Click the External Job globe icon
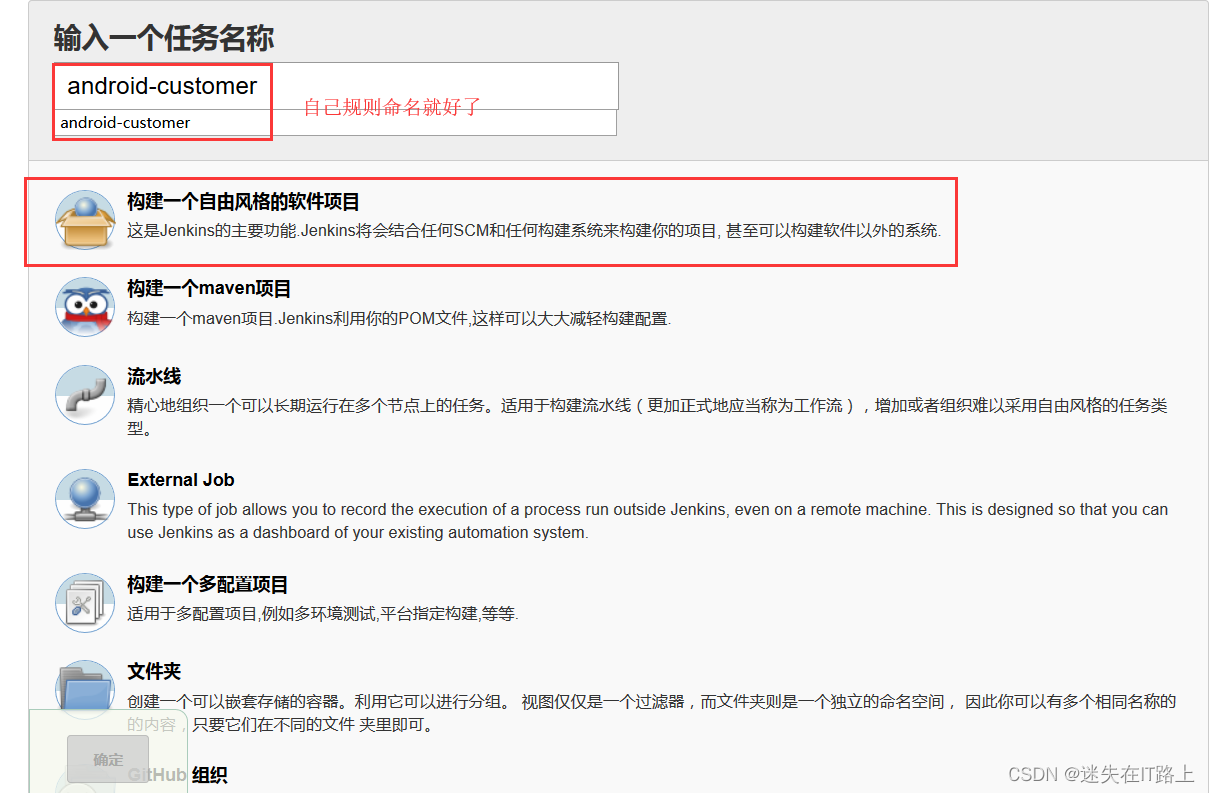 click(x=85, y=499)
